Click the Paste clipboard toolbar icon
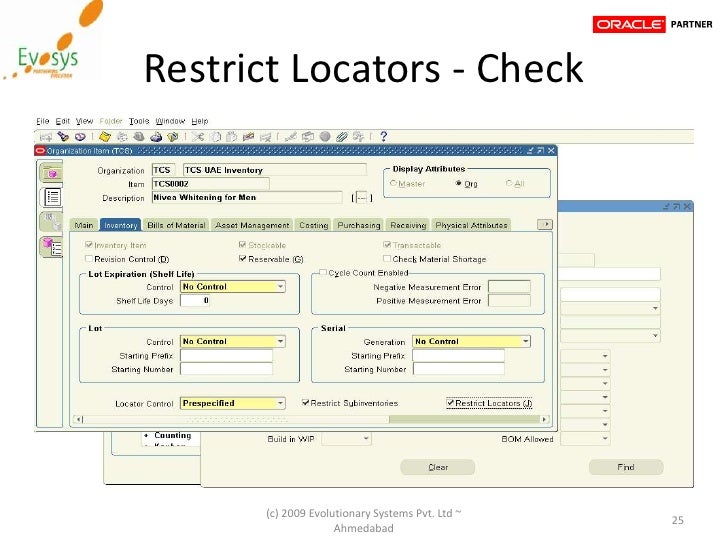This screenshot has height=546, width=728. [x=232, y=136]
